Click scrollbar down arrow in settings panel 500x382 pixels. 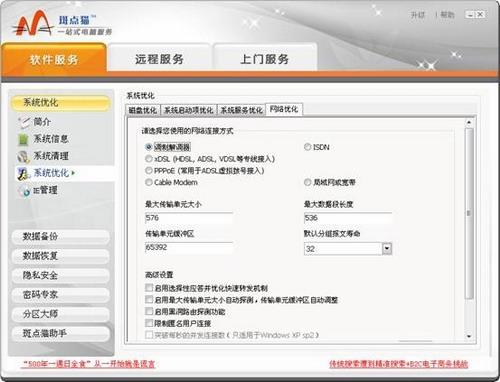[x=469, y=336]
